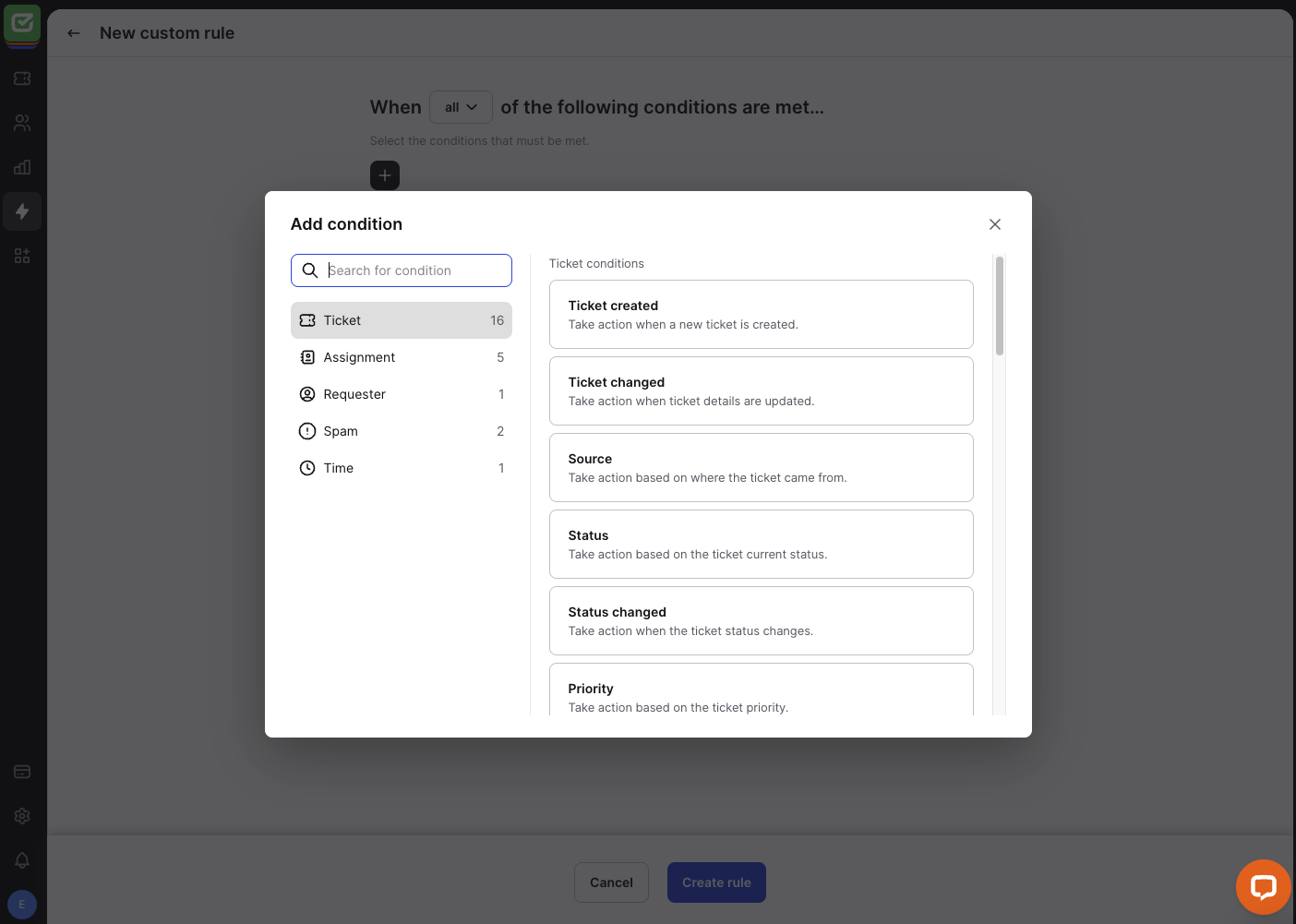Click the Ticket conditions heading
Image resolution: width=1296 pixels, height=924 pixels.
(x=596, y=264)
